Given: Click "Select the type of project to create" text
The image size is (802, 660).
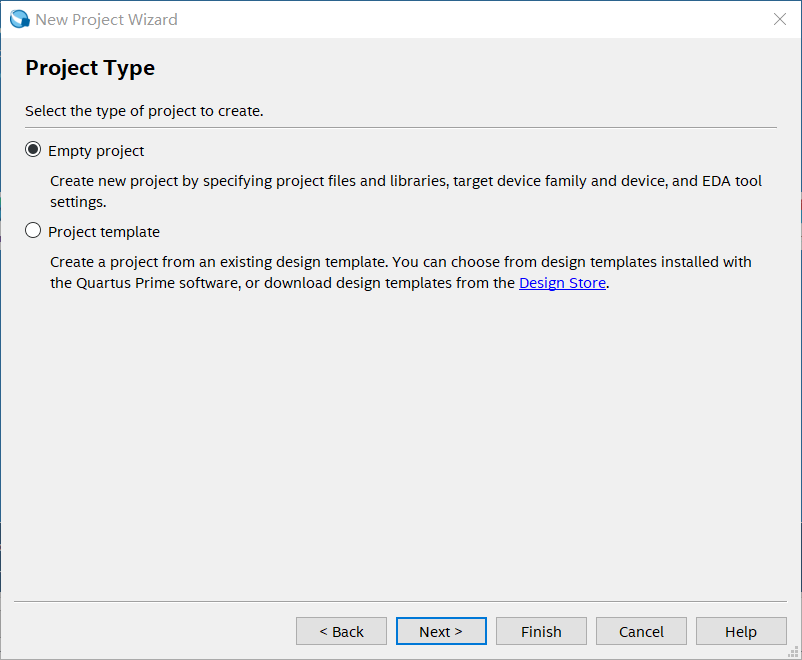Looking at the screenshot, I should coord(144,111).
